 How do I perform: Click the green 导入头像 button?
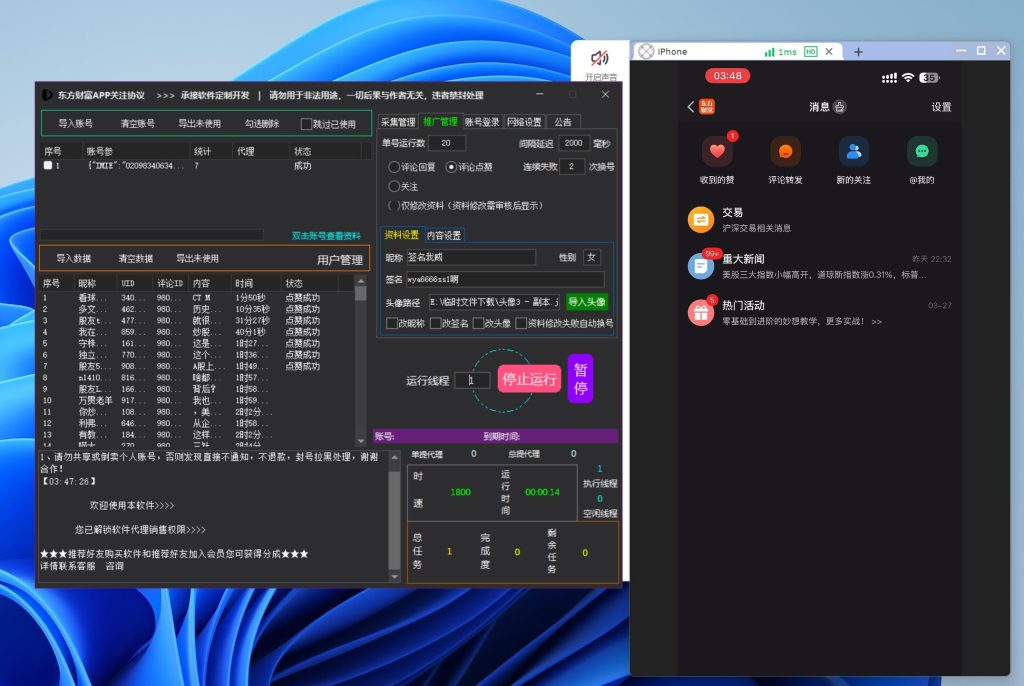[586, 301]
